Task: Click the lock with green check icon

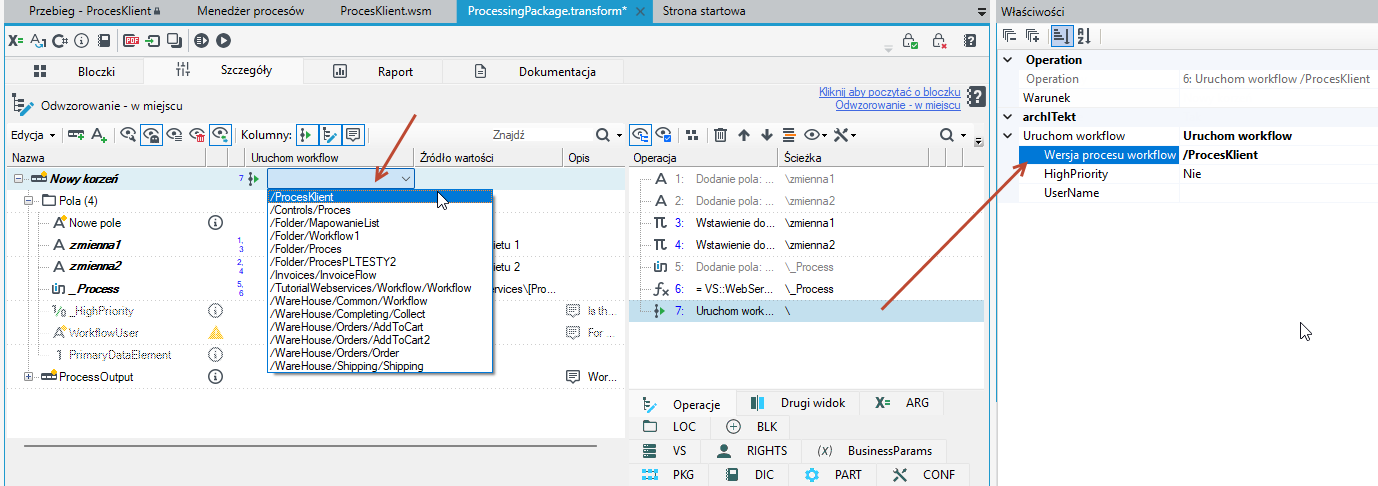Action: (910, 41)
